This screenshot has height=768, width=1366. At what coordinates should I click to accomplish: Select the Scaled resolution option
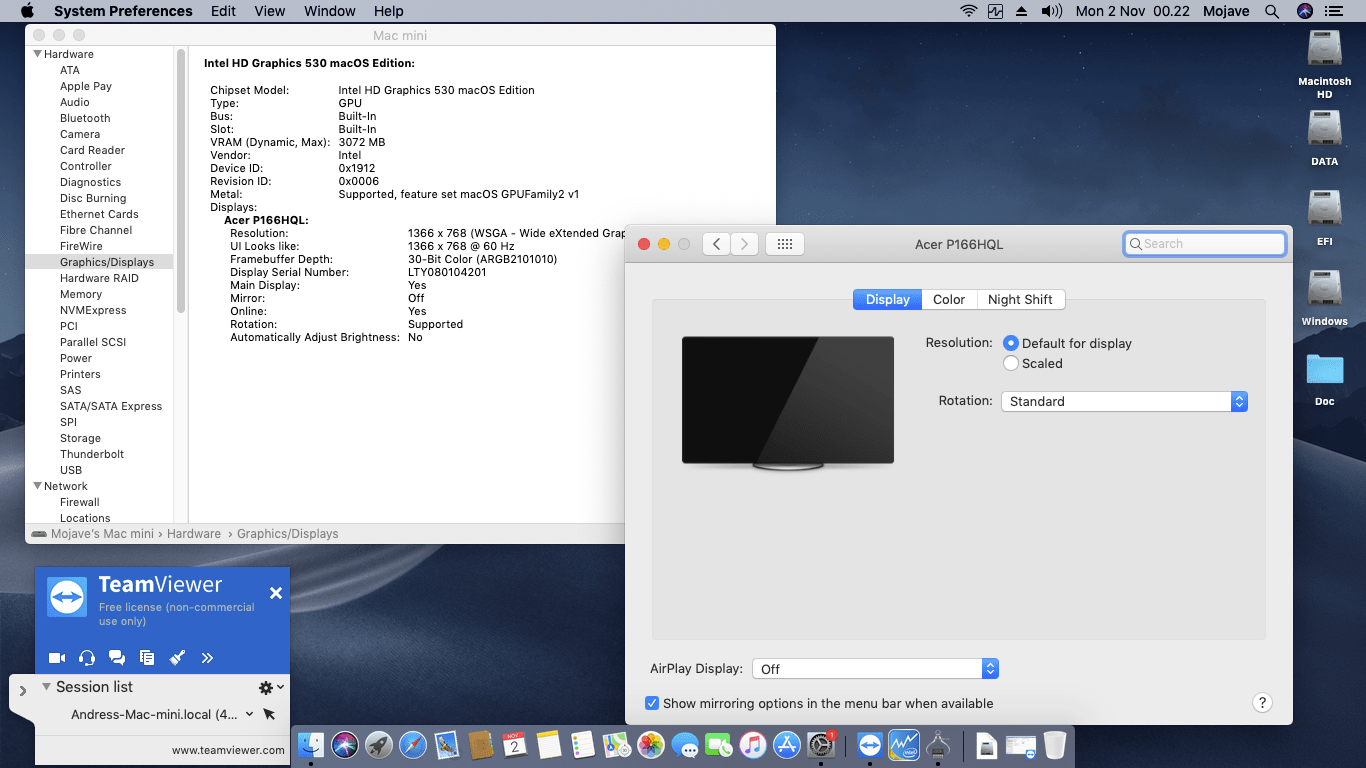pos(1011,363)
